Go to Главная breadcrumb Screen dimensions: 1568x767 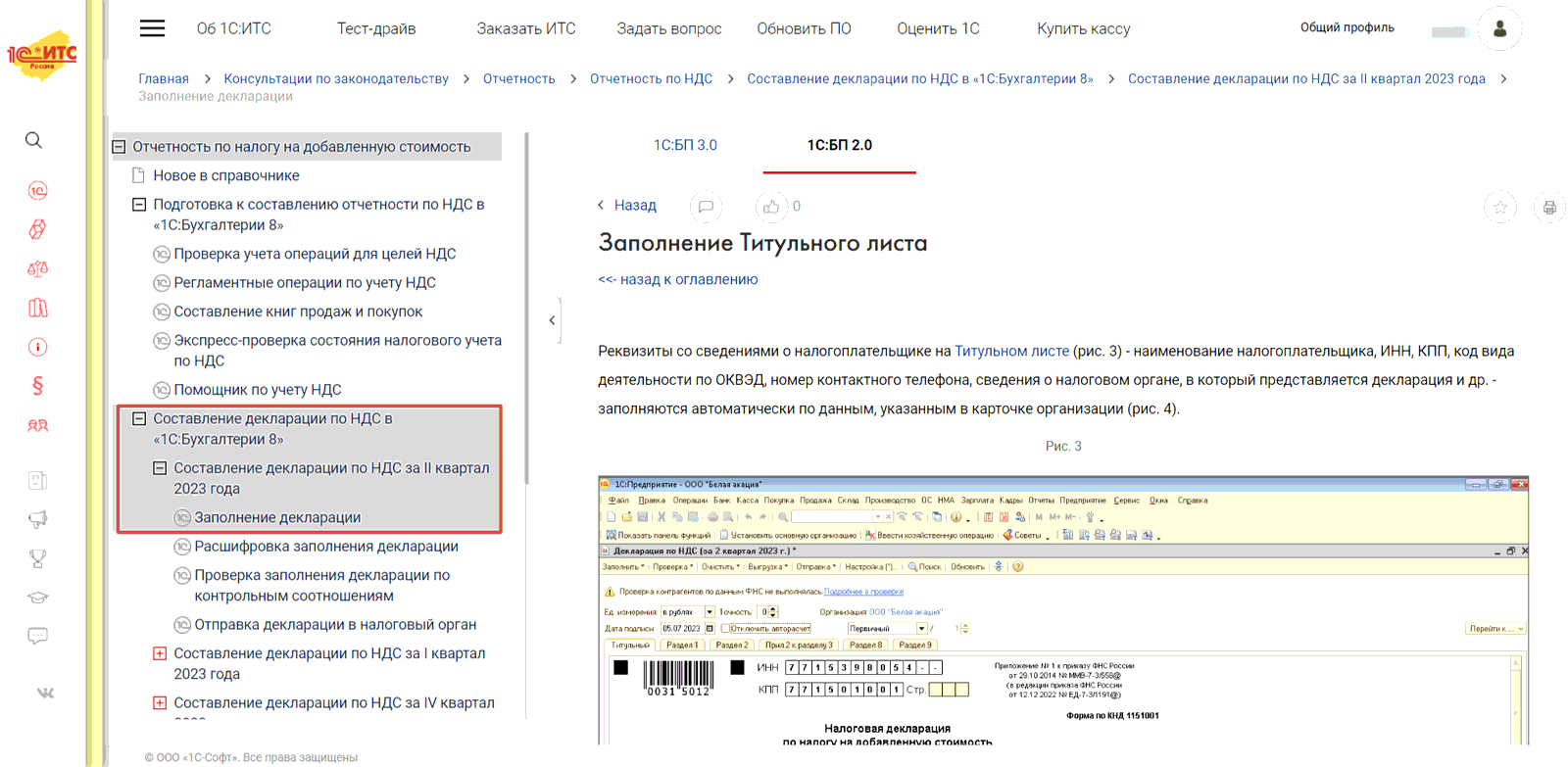164,78
